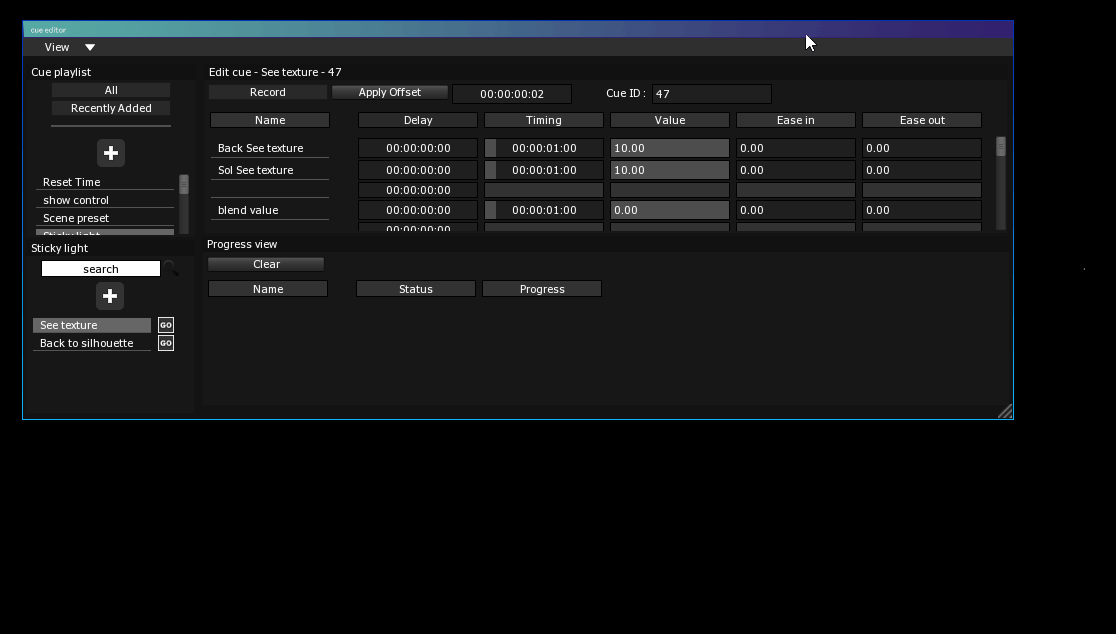Image resolution: width=1116 pixels, height=634 pixels.
Task: Show All cue playlists
Action: click(111, 90)
